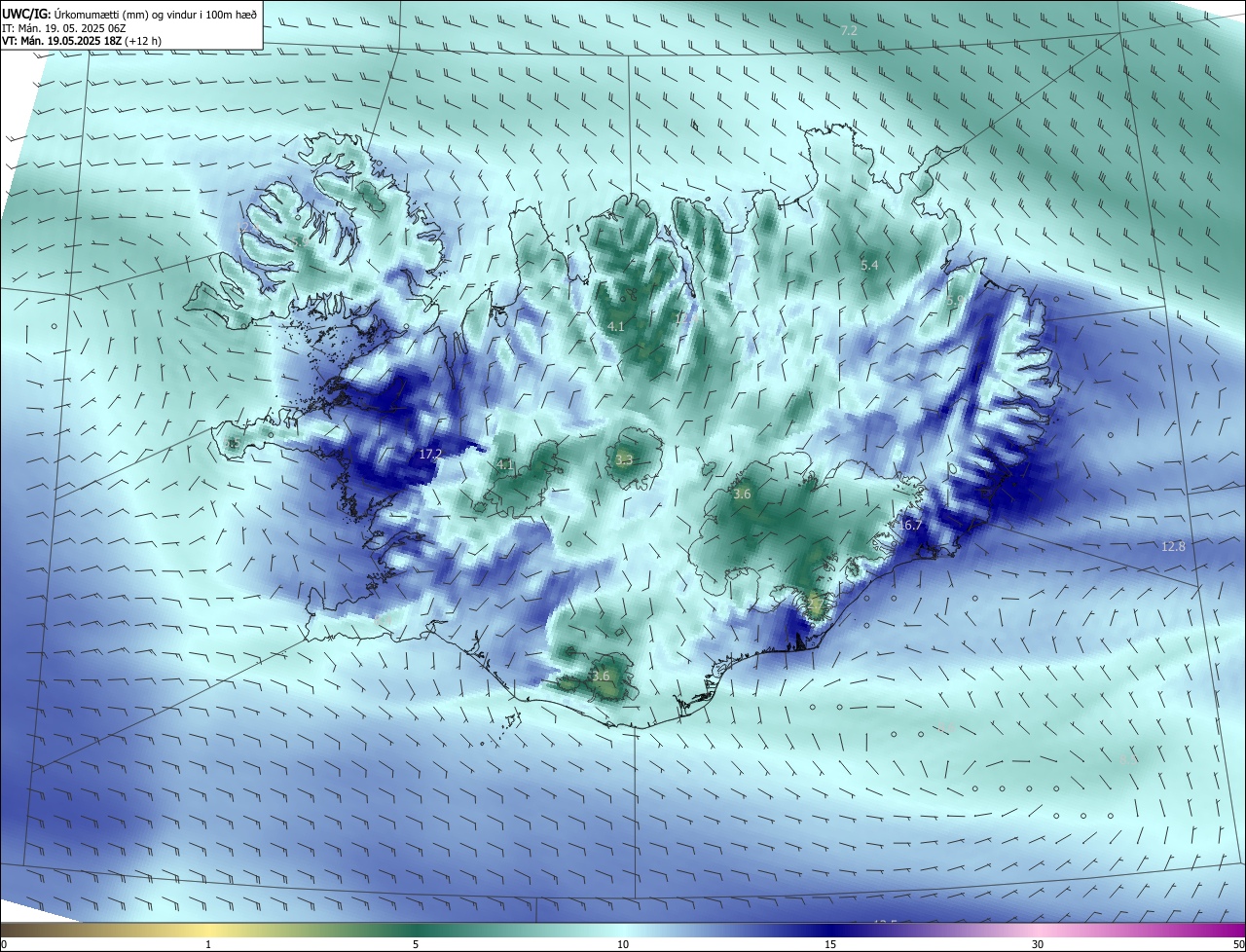Click the 12.8 value over the eastern sea
1246x952 pixels.
[x=1174, y=547]
